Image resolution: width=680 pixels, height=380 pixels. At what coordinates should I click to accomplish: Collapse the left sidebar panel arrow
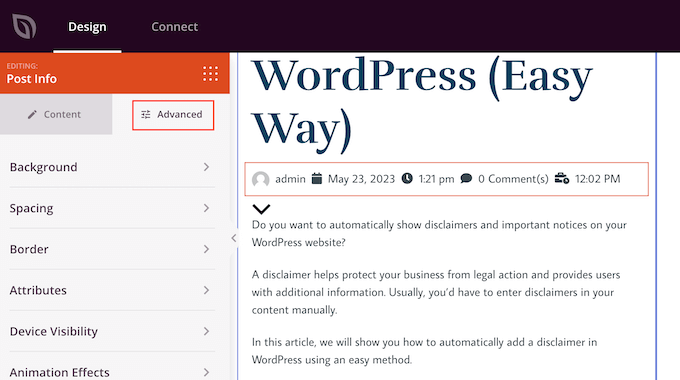point(234,238)
